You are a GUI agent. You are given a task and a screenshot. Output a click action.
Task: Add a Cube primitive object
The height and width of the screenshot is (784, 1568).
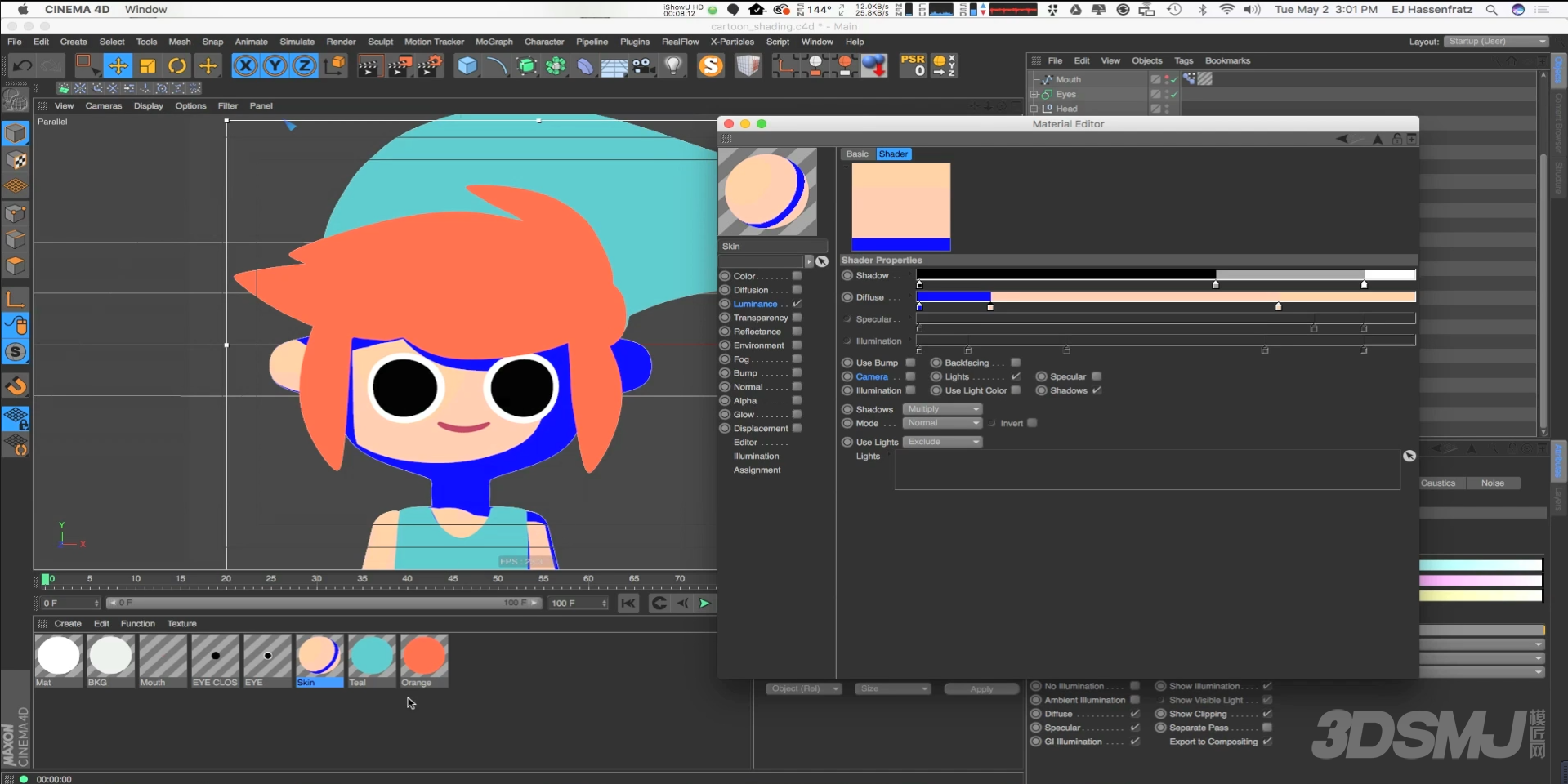(467, 66)
